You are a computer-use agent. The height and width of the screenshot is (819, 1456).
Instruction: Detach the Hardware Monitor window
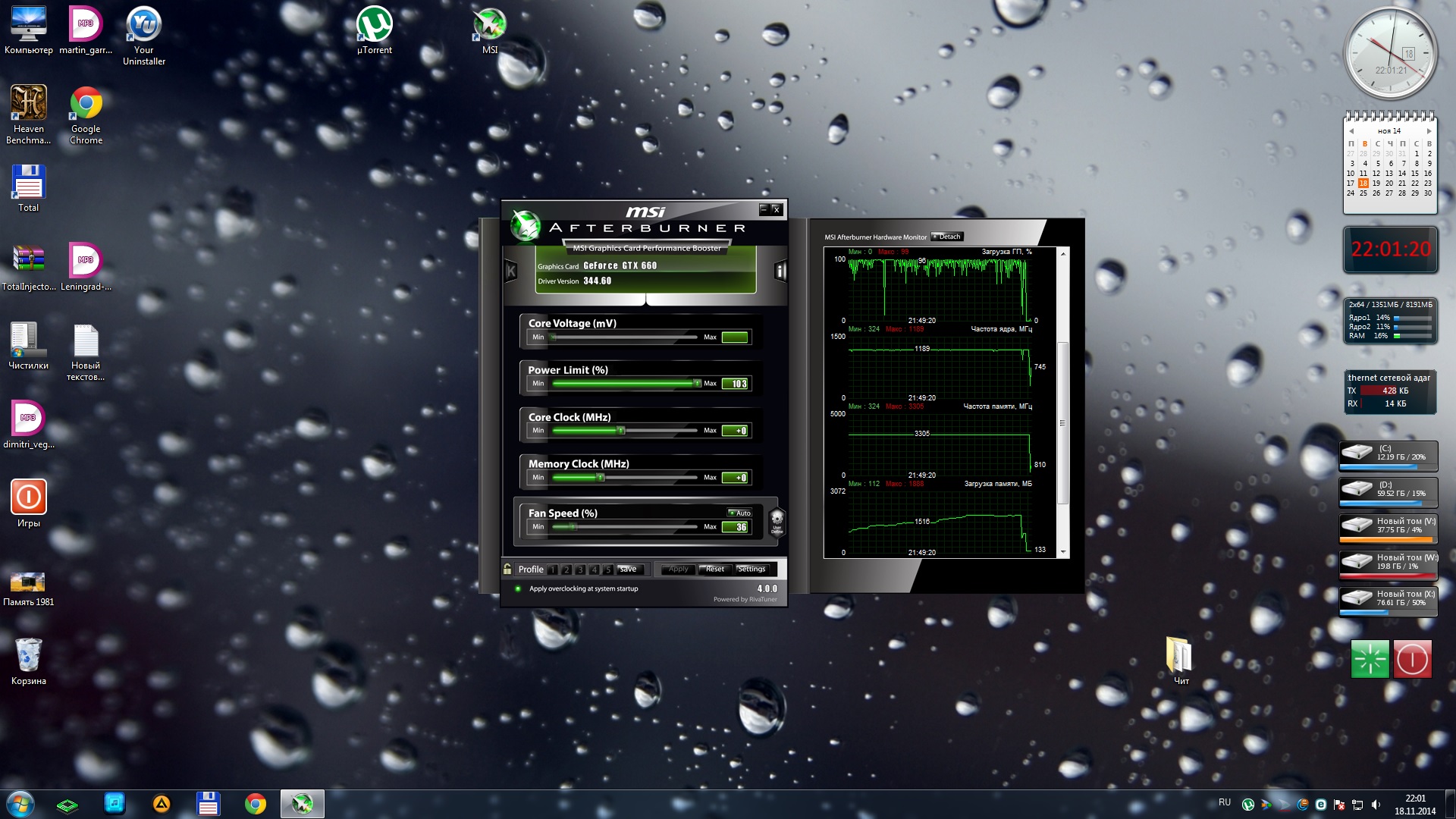click(947, 237)
